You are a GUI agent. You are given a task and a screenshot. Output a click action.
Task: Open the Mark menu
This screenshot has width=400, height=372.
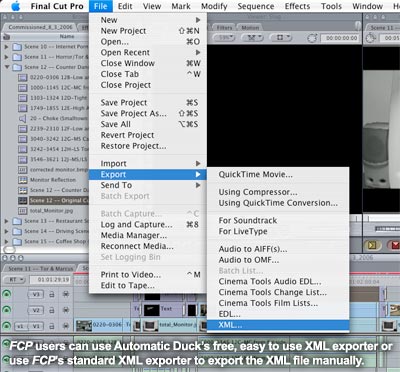181,6
